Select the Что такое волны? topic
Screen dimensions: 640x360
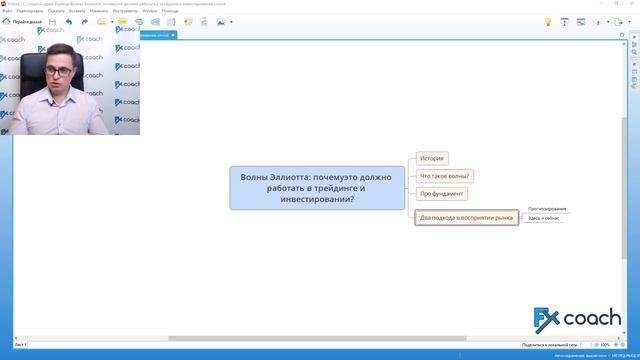click(445, 176)
